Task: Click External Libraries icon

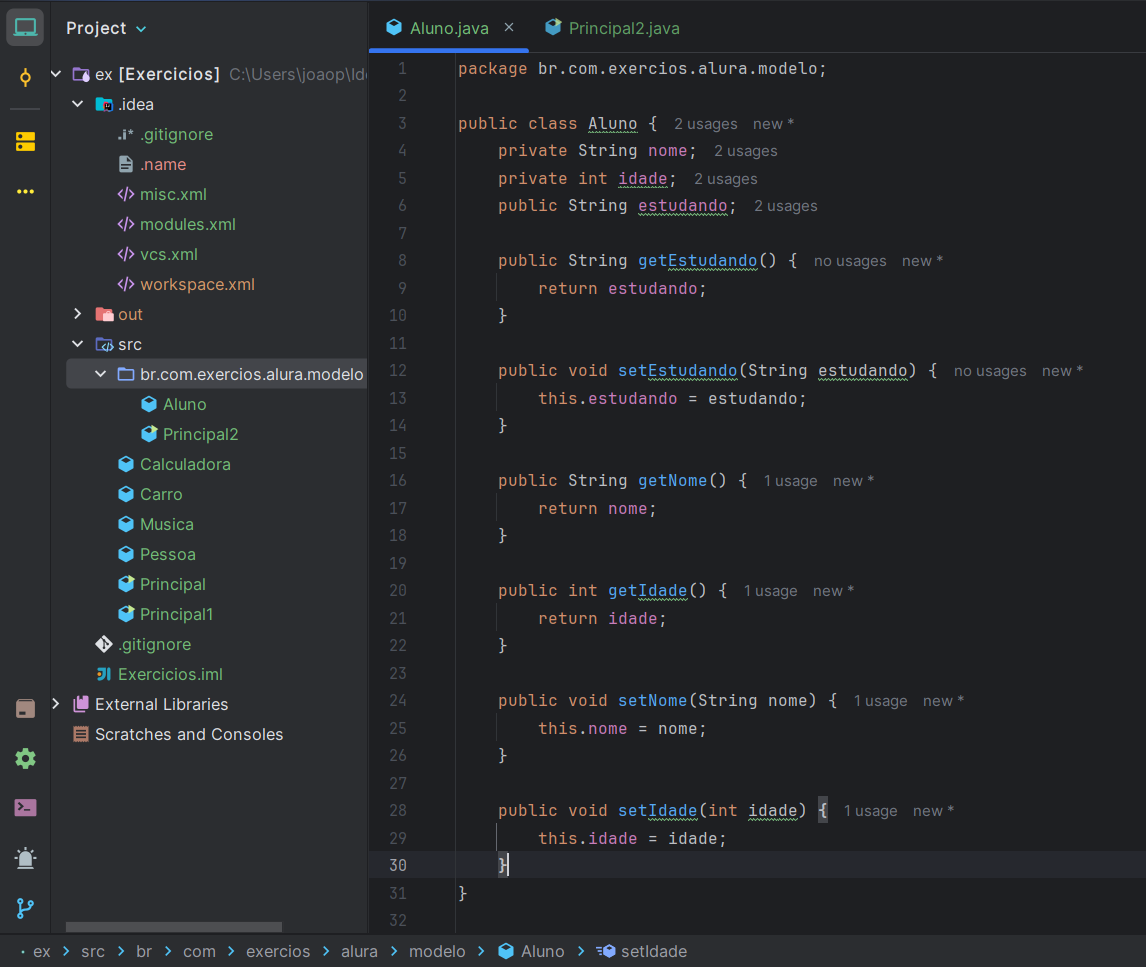Action: 81,704
